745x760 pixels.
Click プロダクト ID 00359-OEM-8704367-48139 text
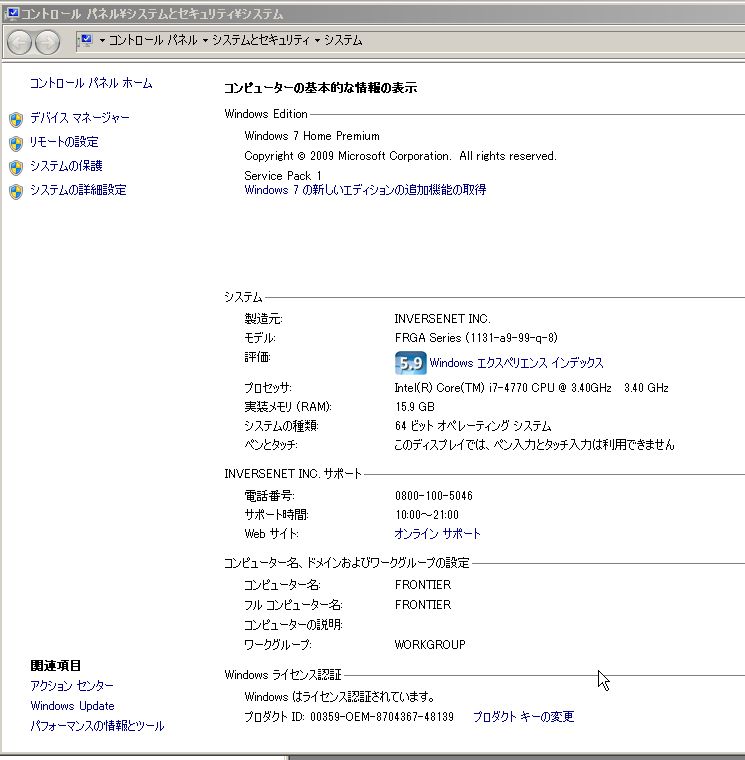pyautogui.click(x=349, y=717)
